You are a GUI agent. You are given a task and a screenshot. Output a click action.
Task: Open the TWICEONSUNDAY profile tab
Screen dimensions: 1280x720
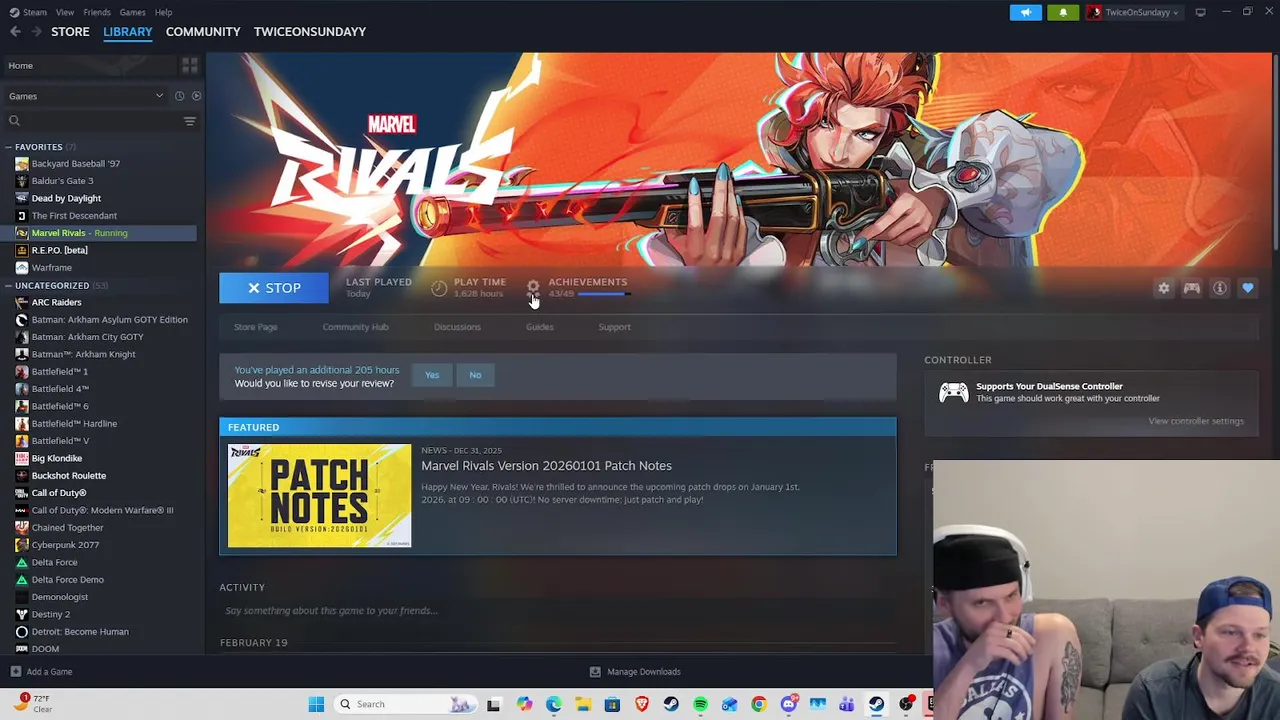click(x=310, y=32)
